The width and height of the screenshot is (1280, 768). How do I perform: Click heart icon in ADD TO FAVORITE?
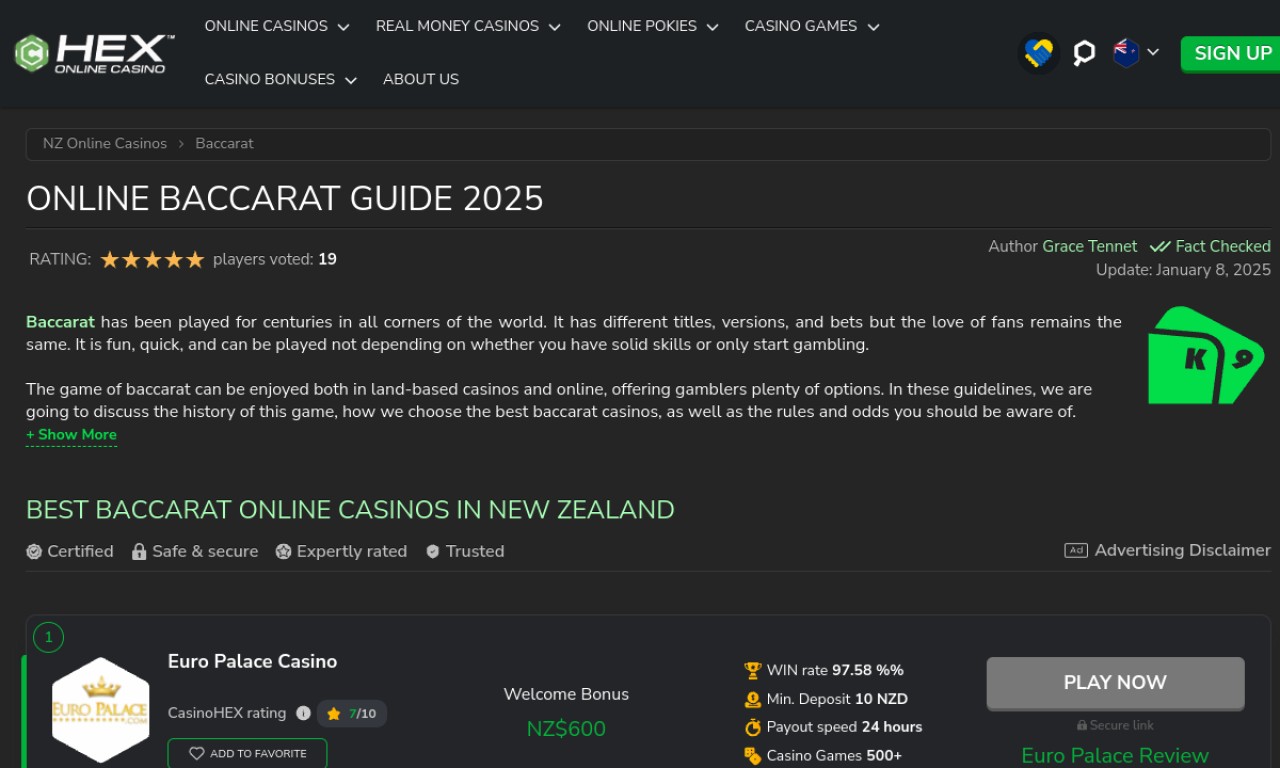coord(196,753)
